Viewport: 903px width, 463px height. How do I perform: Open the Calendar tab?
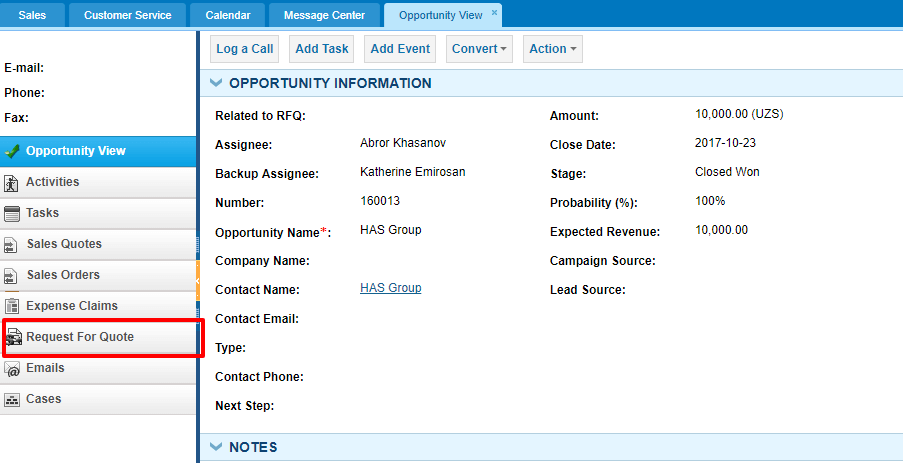click(x=227, y=15)
